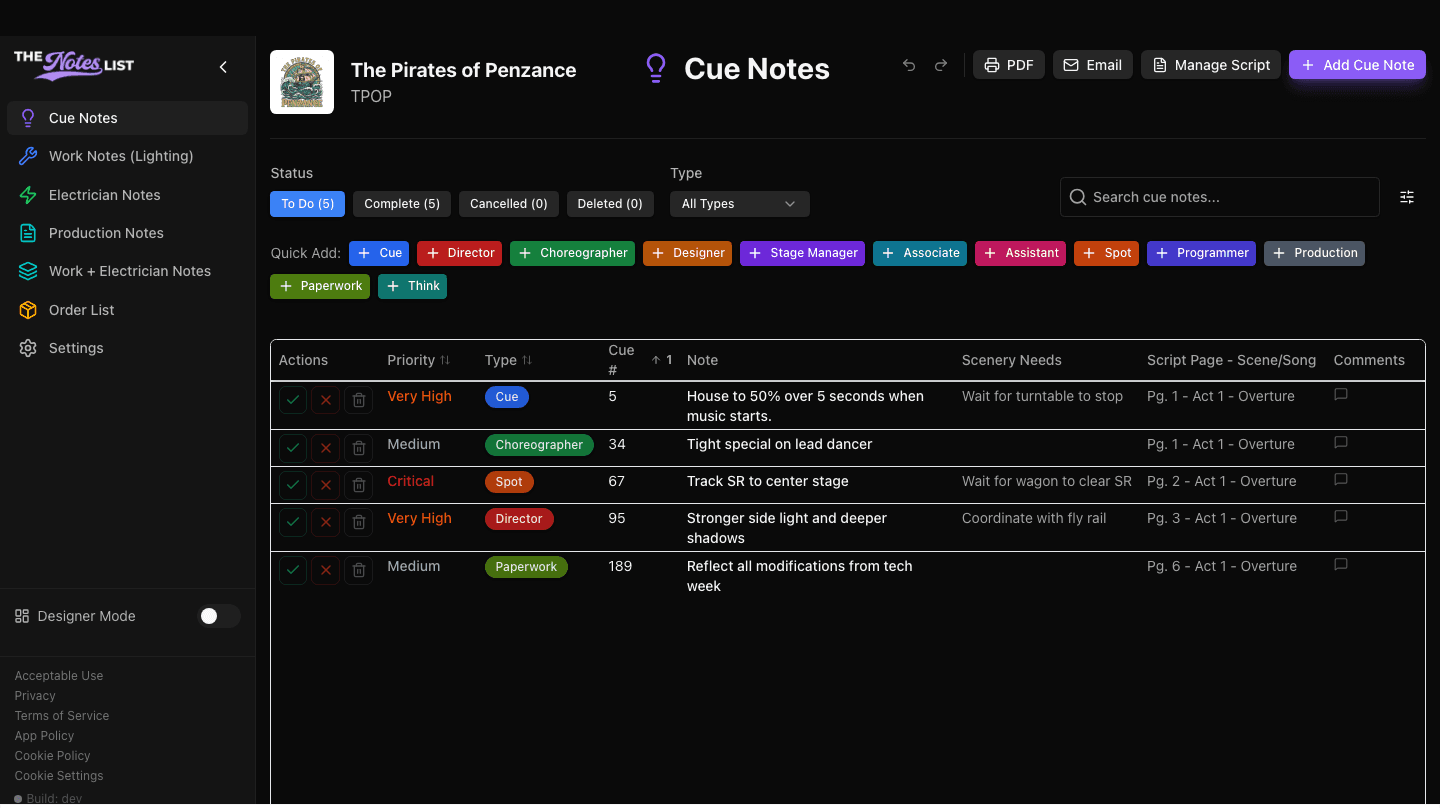The image size is (1440, 808).
Task: Quick add a Director note
Action: point(460,253)
